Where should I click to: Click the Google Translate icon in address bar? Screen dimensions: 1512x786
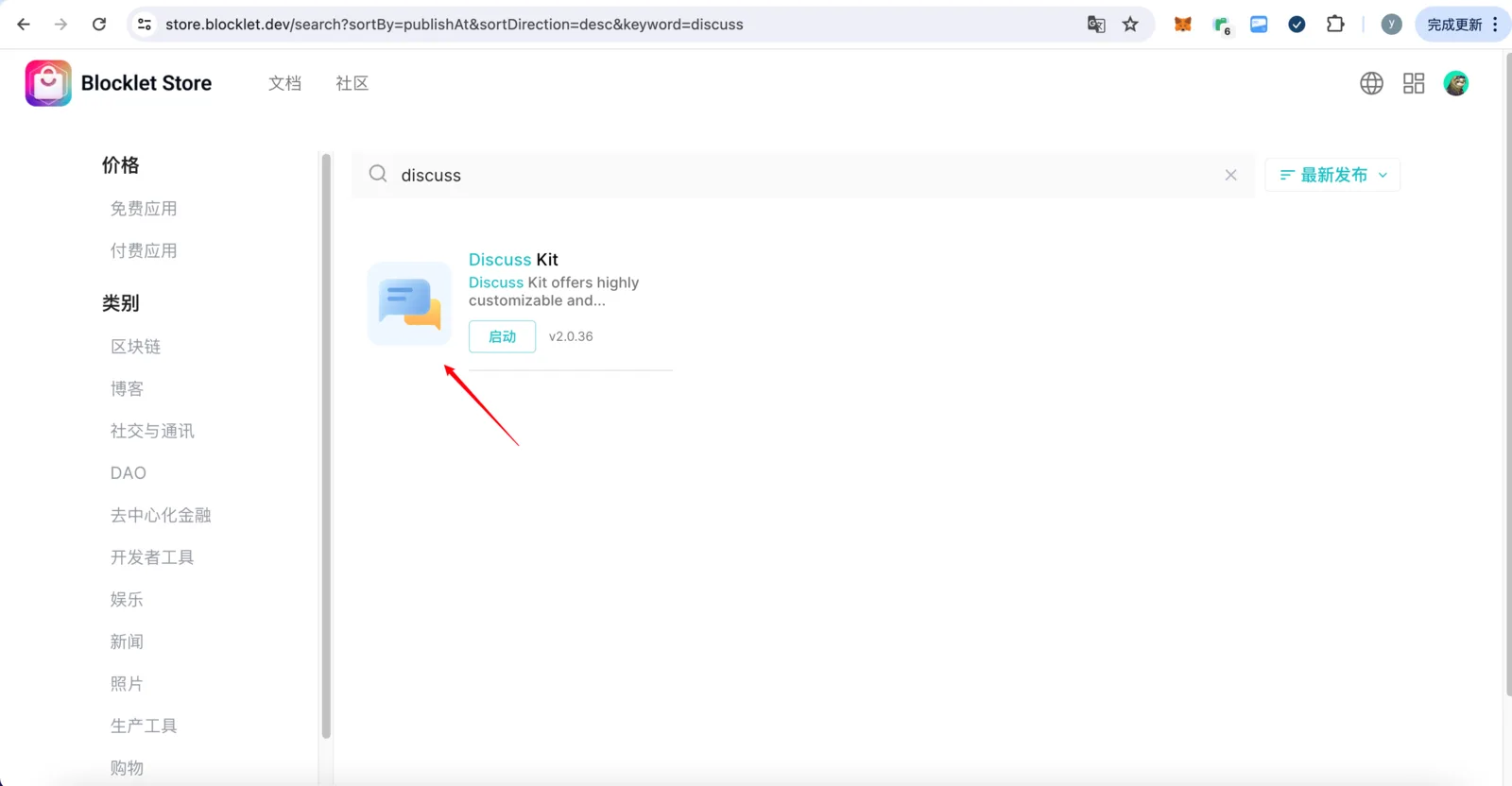pyautogui.click(x=1096, y=25)
